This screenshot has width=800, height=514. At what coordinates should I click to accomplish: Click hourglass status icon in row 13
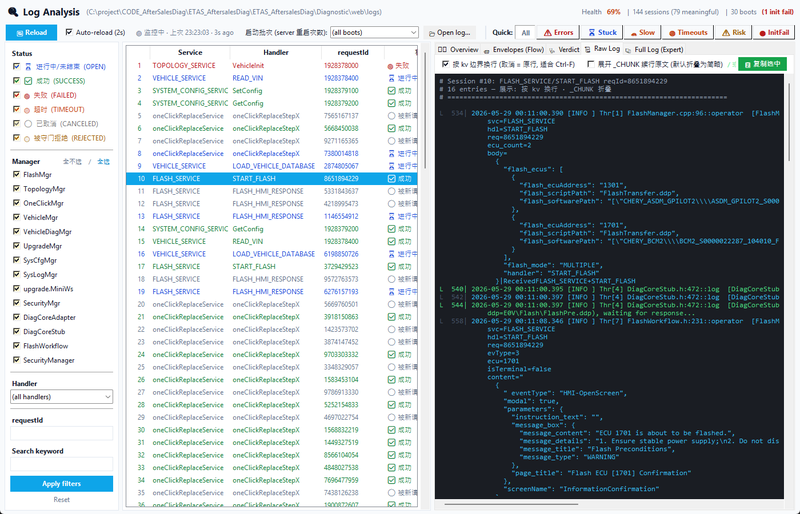coord(391,216)
